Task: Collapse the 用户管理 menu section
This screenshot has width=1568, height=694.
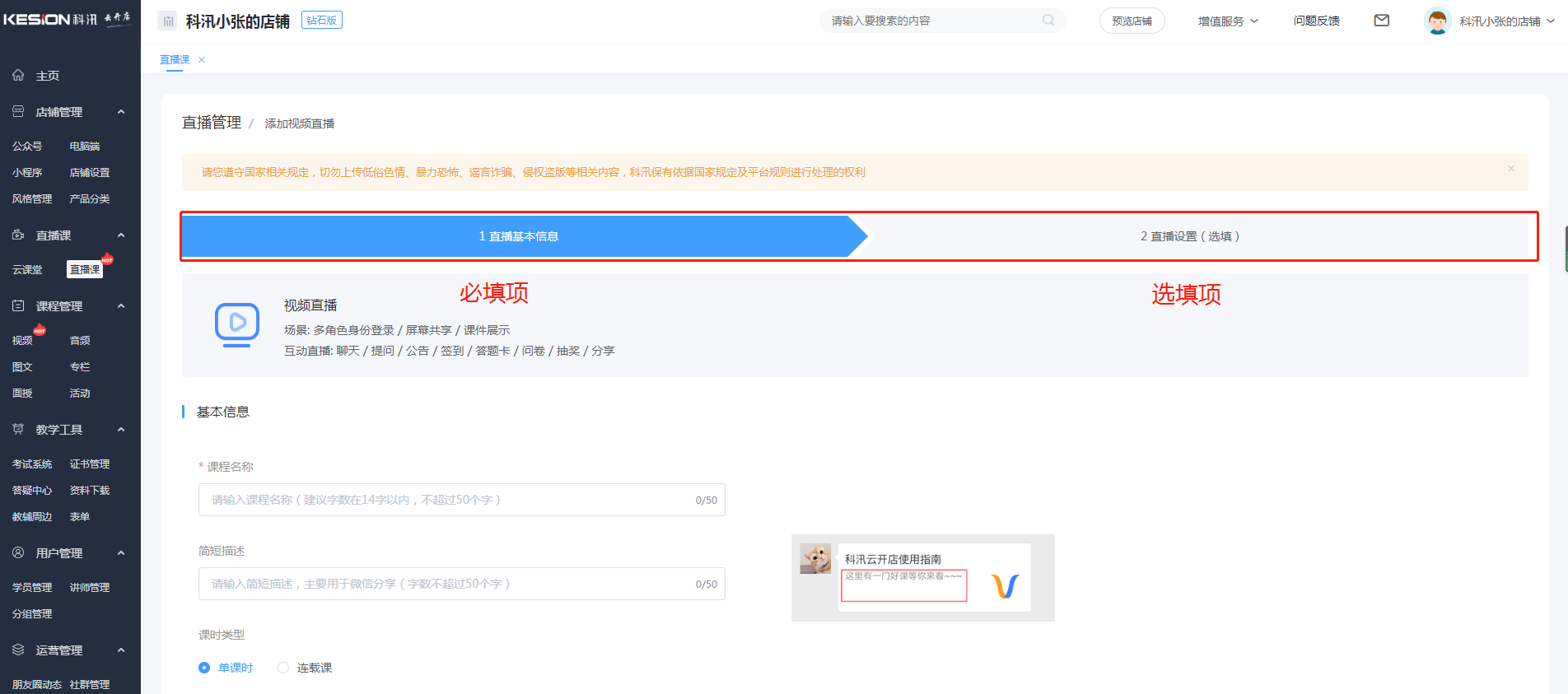Action: [121, 552]
